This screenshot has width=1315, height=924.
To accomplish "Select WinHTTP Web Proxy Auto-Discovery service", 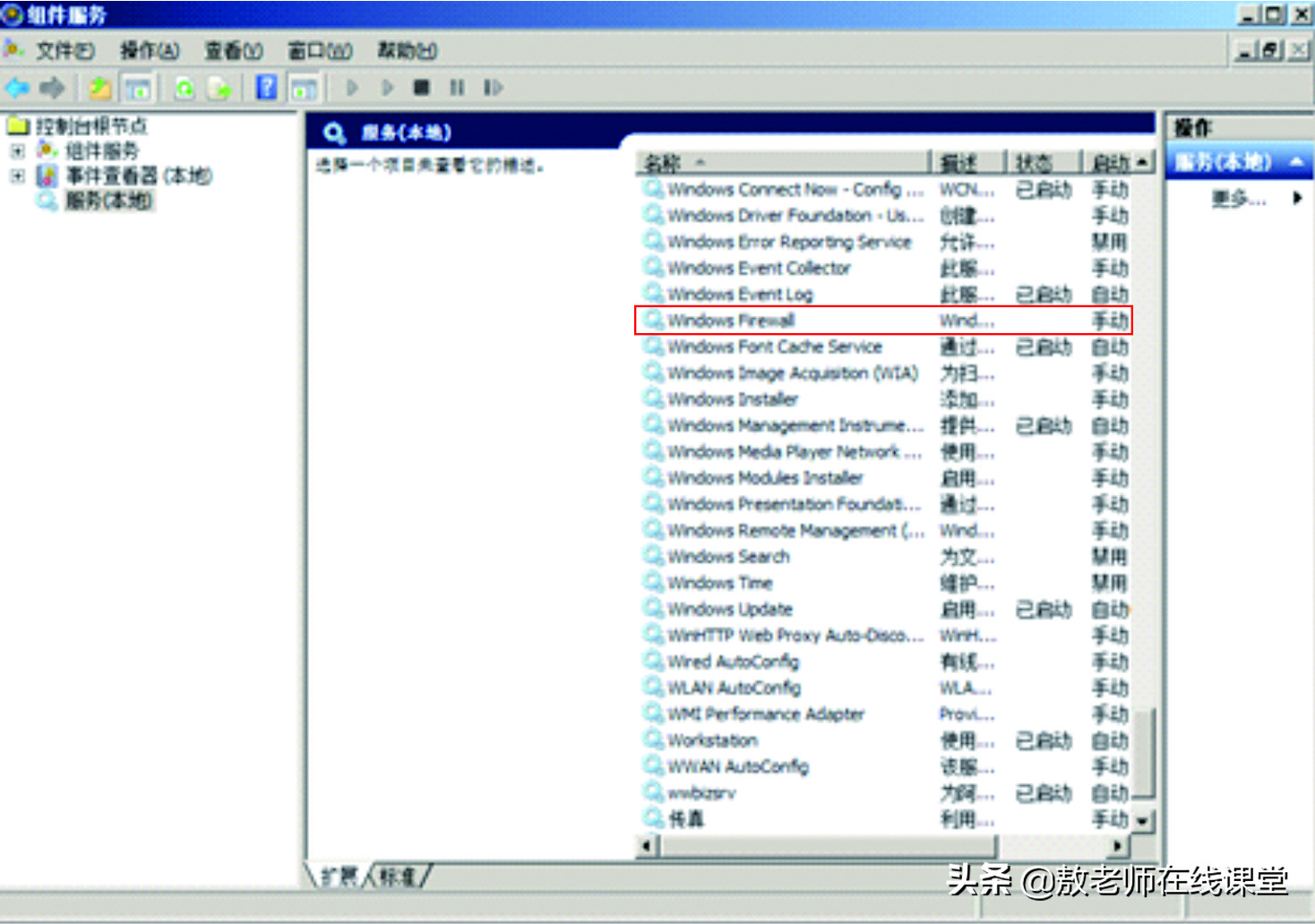I will click(x=883, y=635).
